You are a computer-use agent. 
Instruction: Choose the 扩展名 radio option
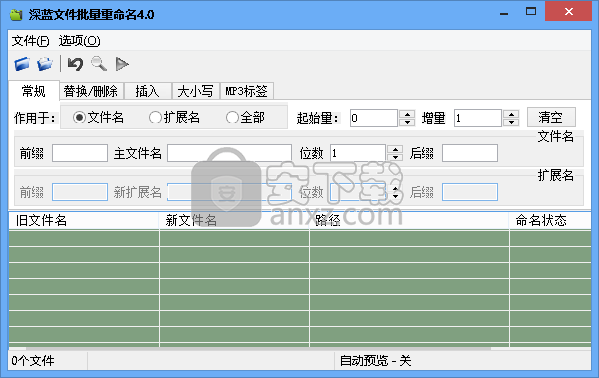(175, 117)
